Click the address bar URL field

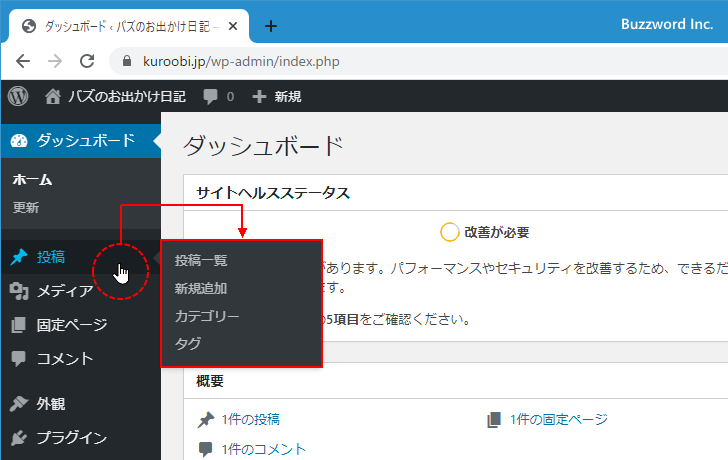point(418,61)
